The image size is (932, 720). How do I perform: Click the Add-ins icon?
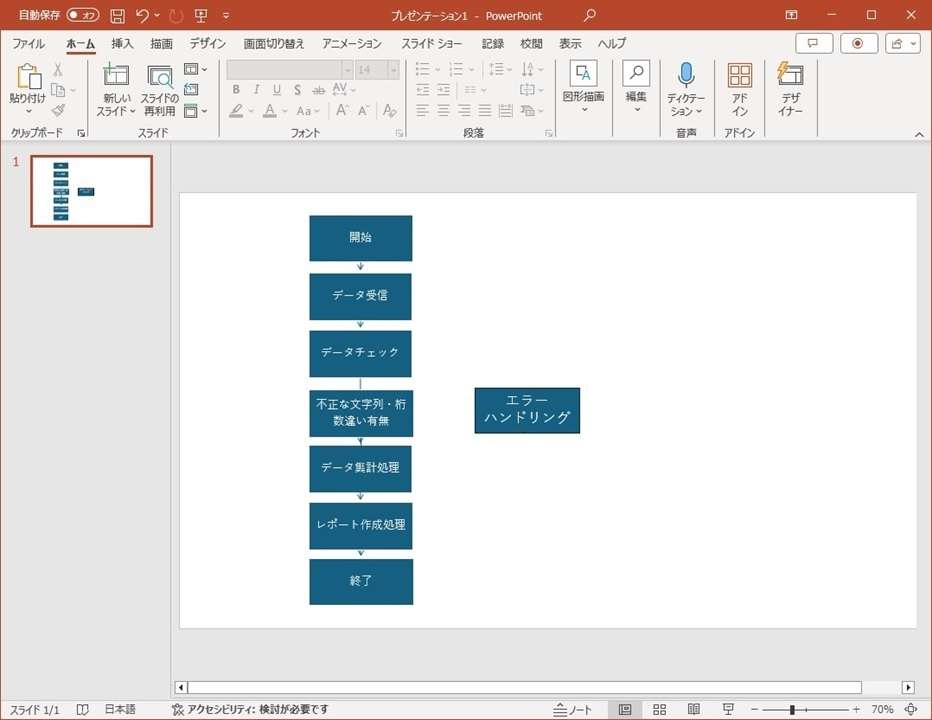tap(739, 75)
